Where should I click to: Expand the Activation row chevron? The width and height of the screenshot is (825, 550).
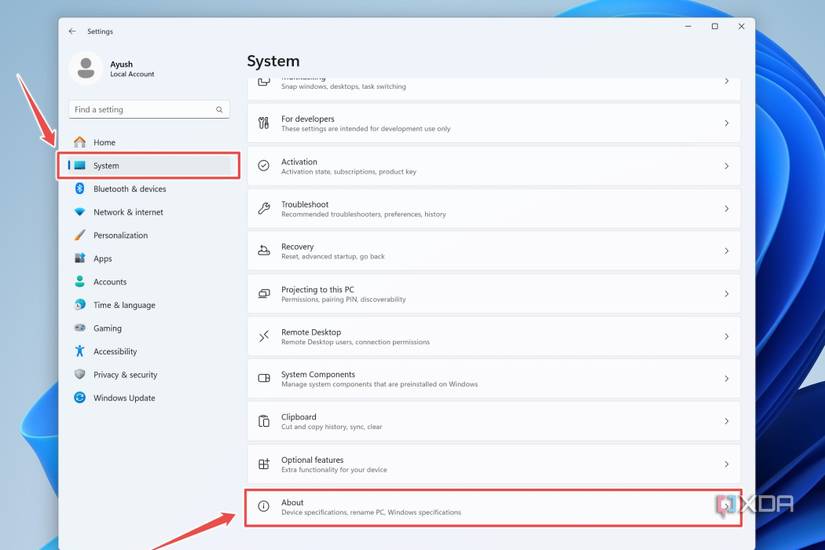(x=726, y=166)
